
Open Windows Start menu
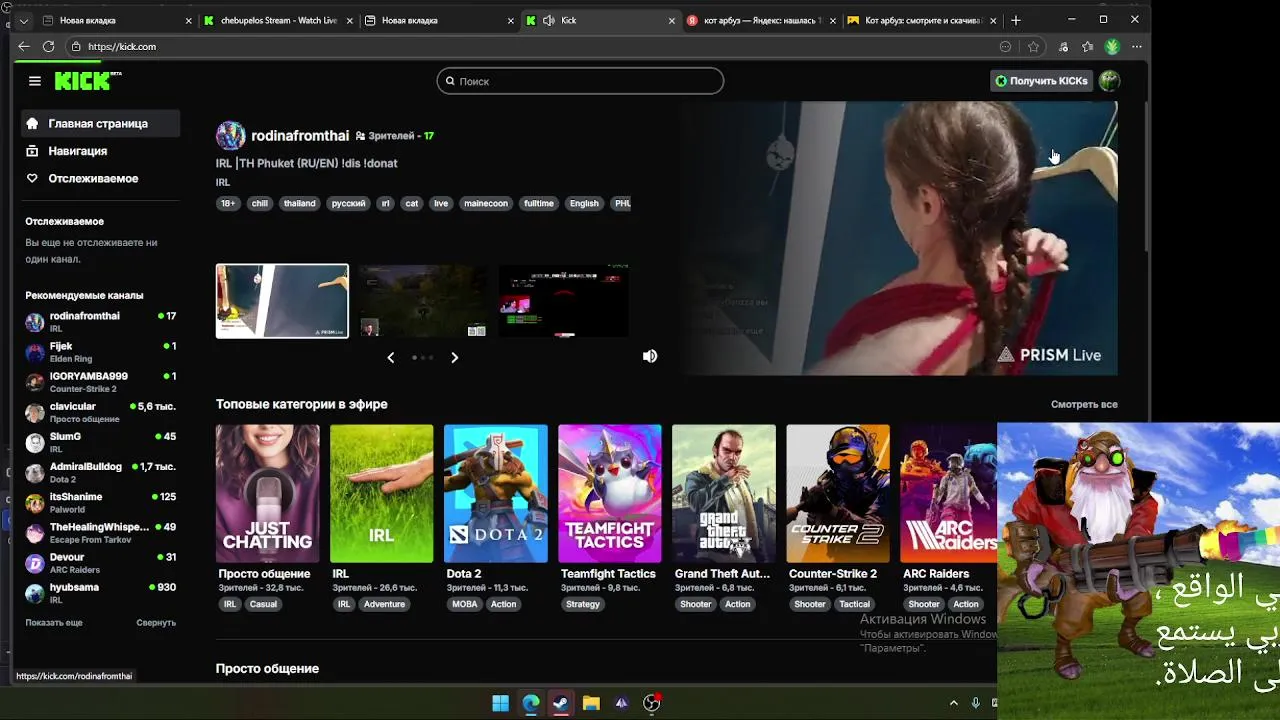click(x=501, y=703)
